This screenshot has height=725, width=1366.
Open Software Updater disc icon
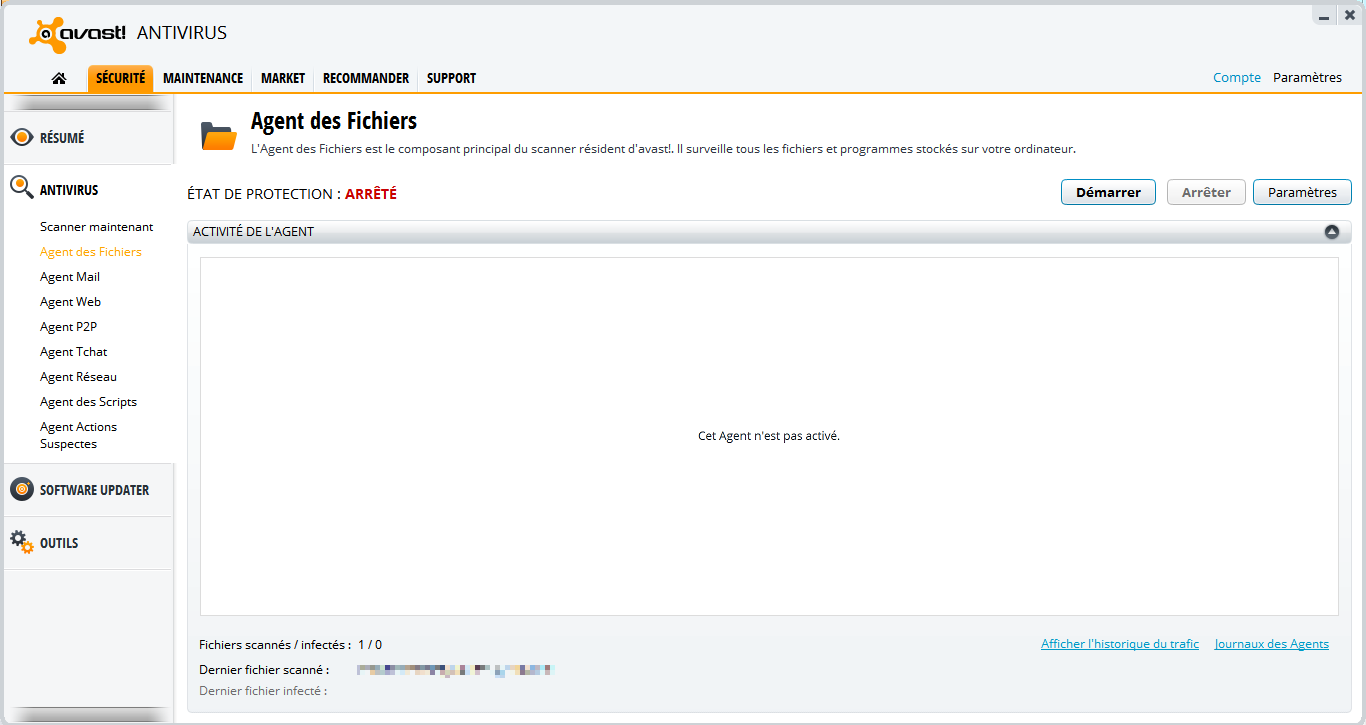click(x=22, y=490)
